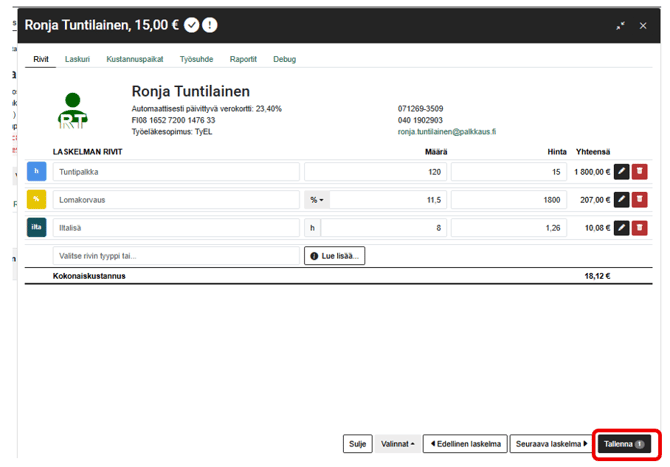Click the Lomakorvaus quantity field showing 11,5
The height and width of the screenshot is (467, 670).
coord(388,200)
